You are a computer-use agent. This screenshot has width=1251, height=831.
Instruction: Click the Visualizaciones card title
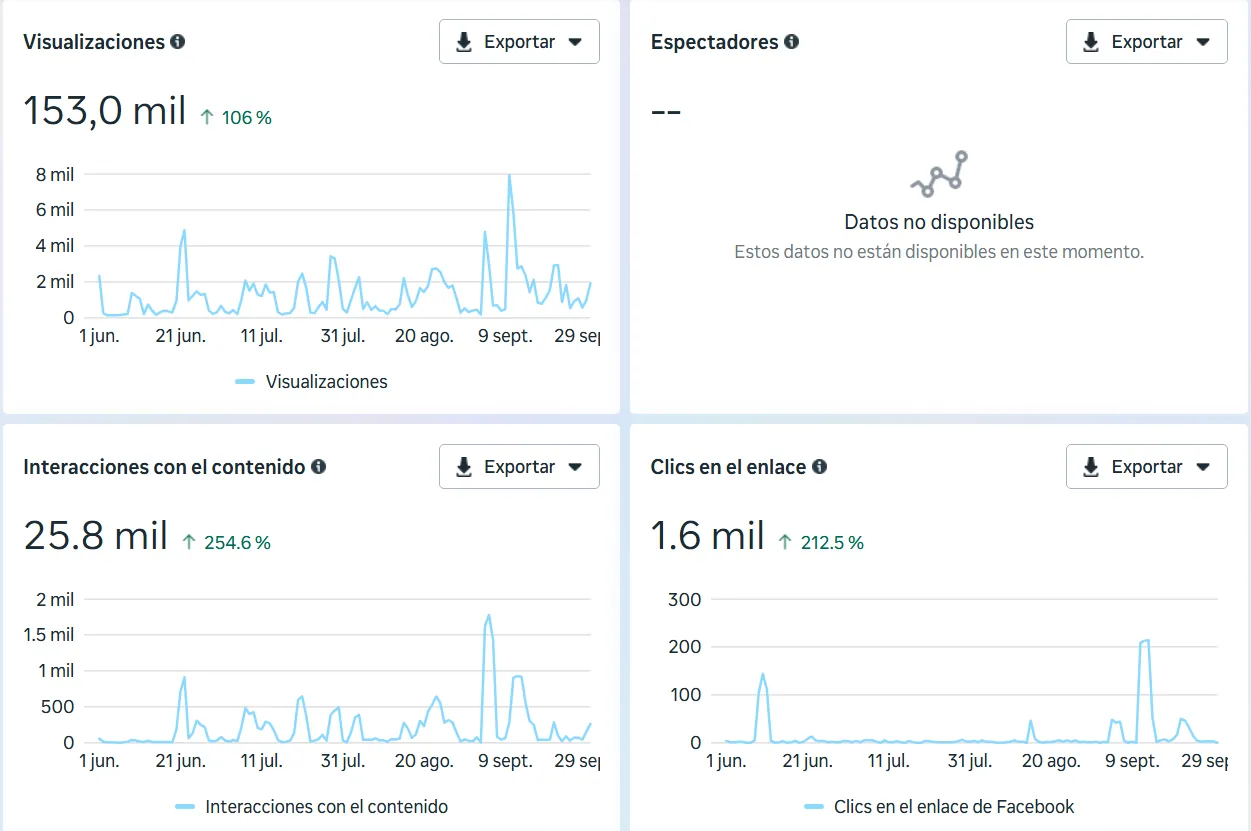(94, 42)
